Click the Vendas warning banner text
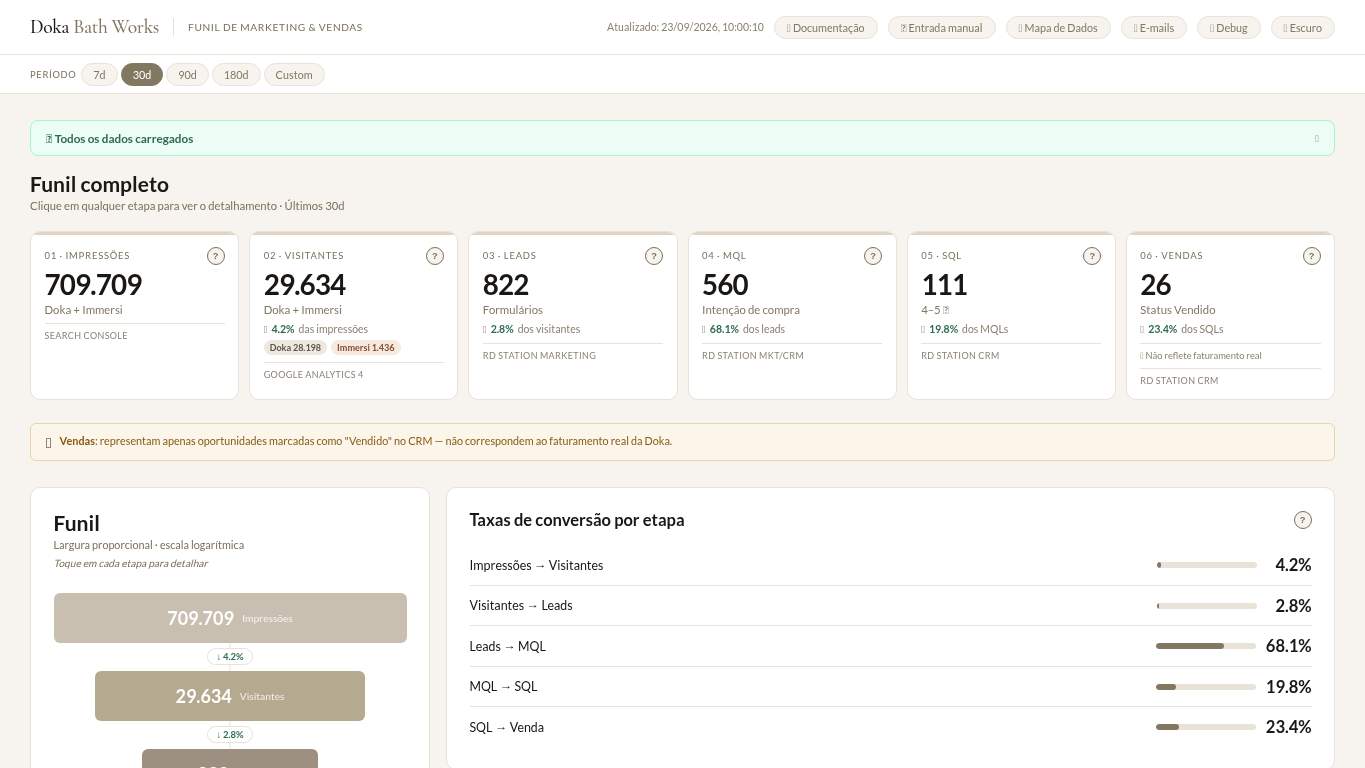The image size is (1365, 768). (366, 441)
